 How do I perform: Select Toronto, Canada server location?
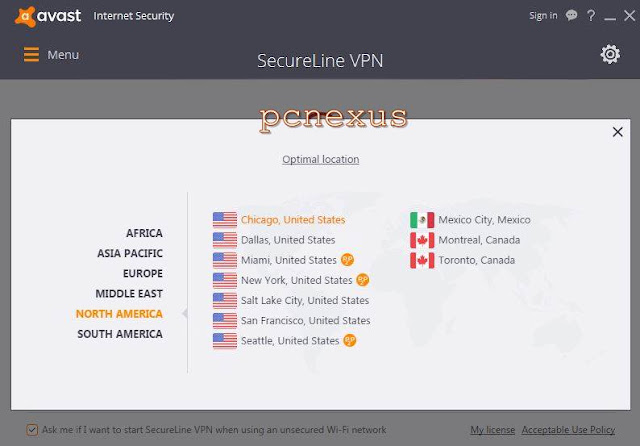click(462, 260)
